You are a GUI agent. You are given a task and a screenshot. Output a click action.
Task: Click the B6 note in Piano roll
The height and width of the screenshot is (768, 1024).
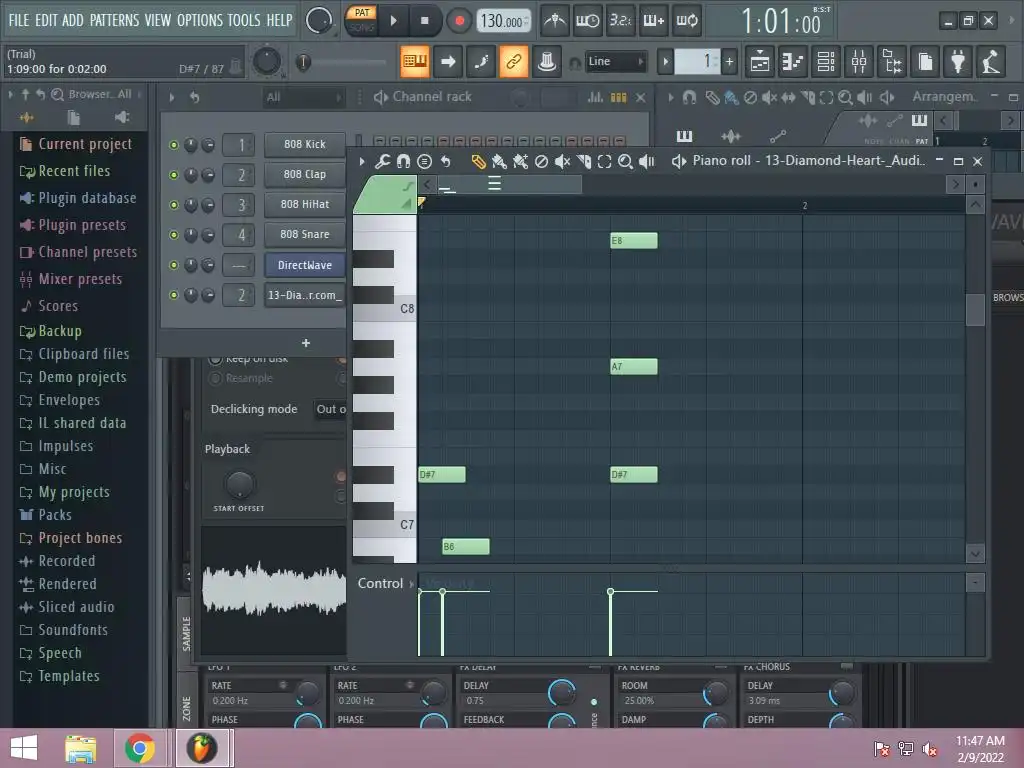tap(466, 547)
